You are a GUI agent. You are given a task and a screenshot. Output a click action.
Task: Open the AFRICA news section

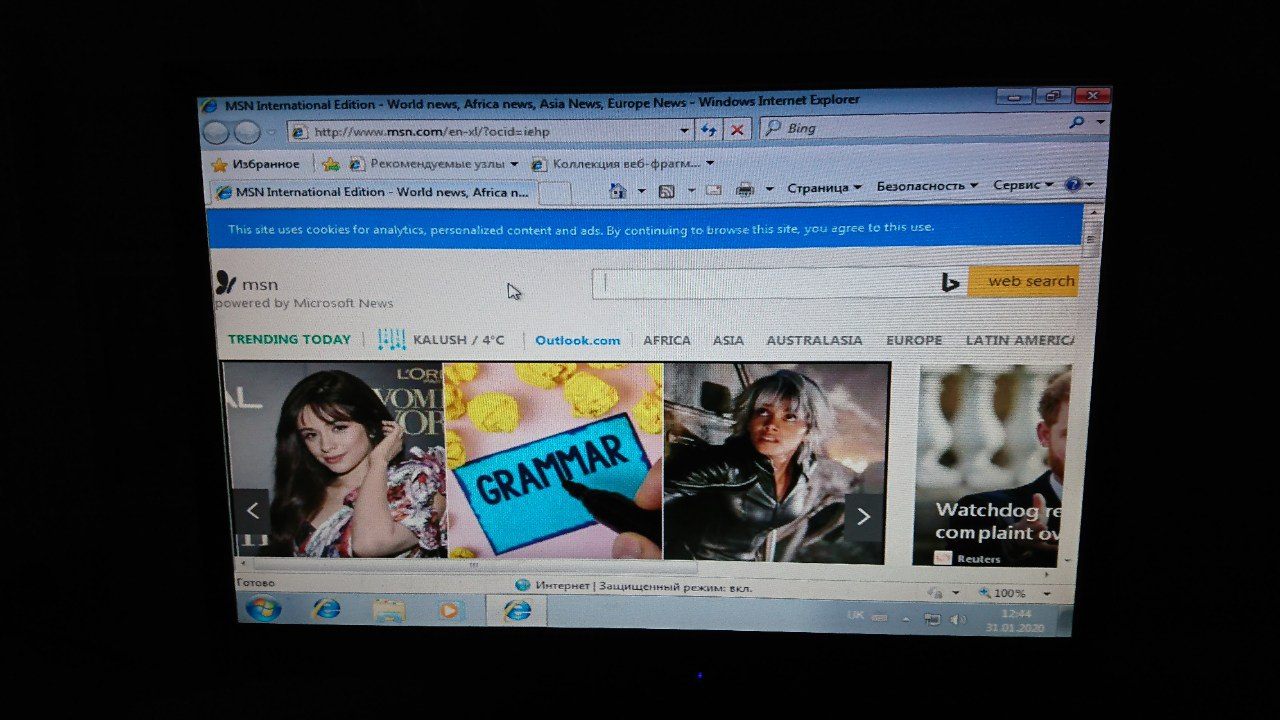point(667,340)
